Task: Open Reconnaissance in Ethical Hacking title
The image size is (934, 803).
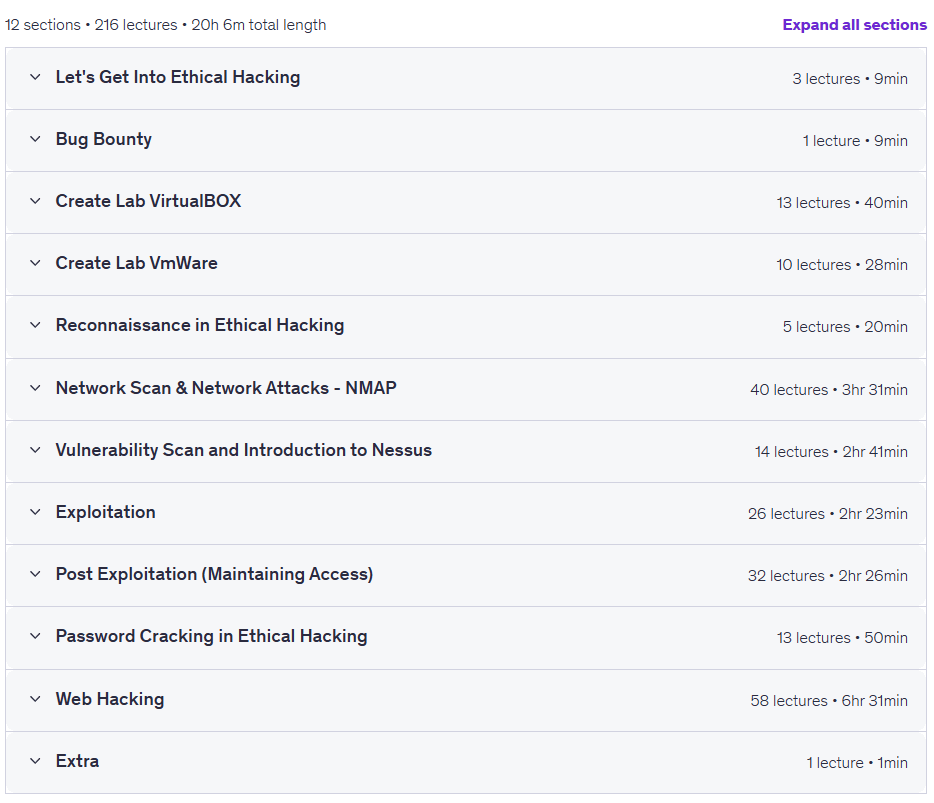Action: click(200, 325)
